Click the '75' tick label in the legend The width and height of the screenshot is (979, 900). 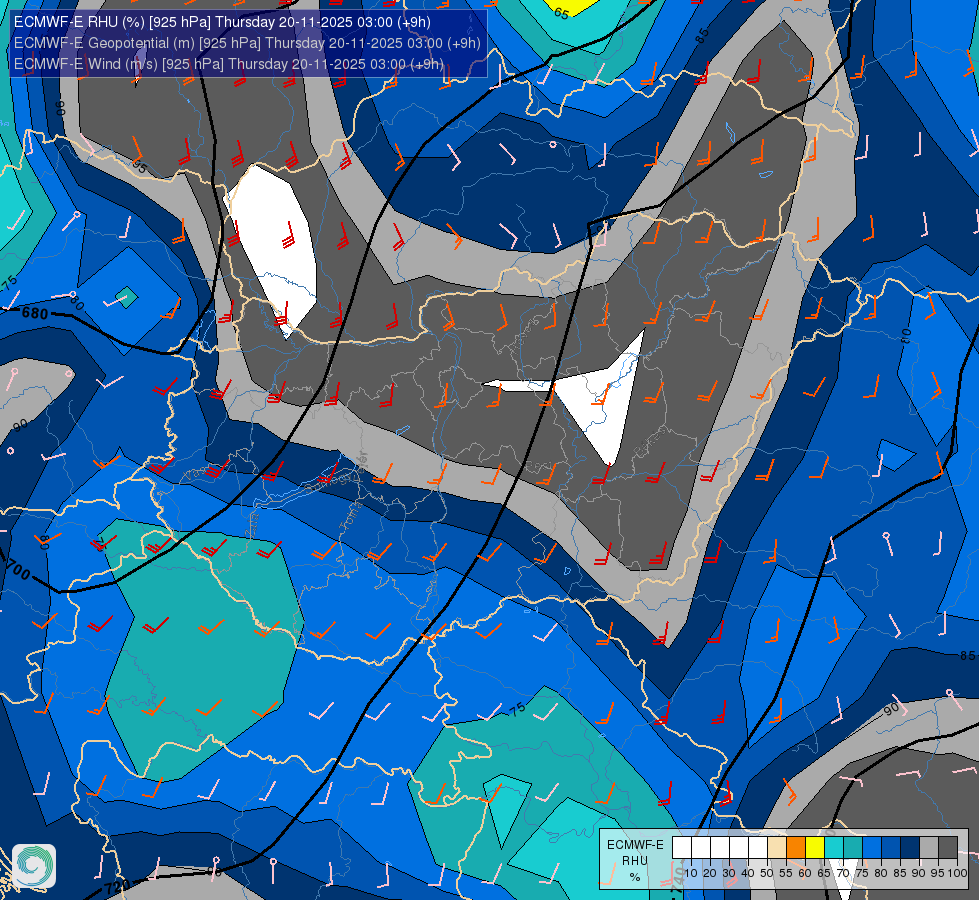click(862, 873)
